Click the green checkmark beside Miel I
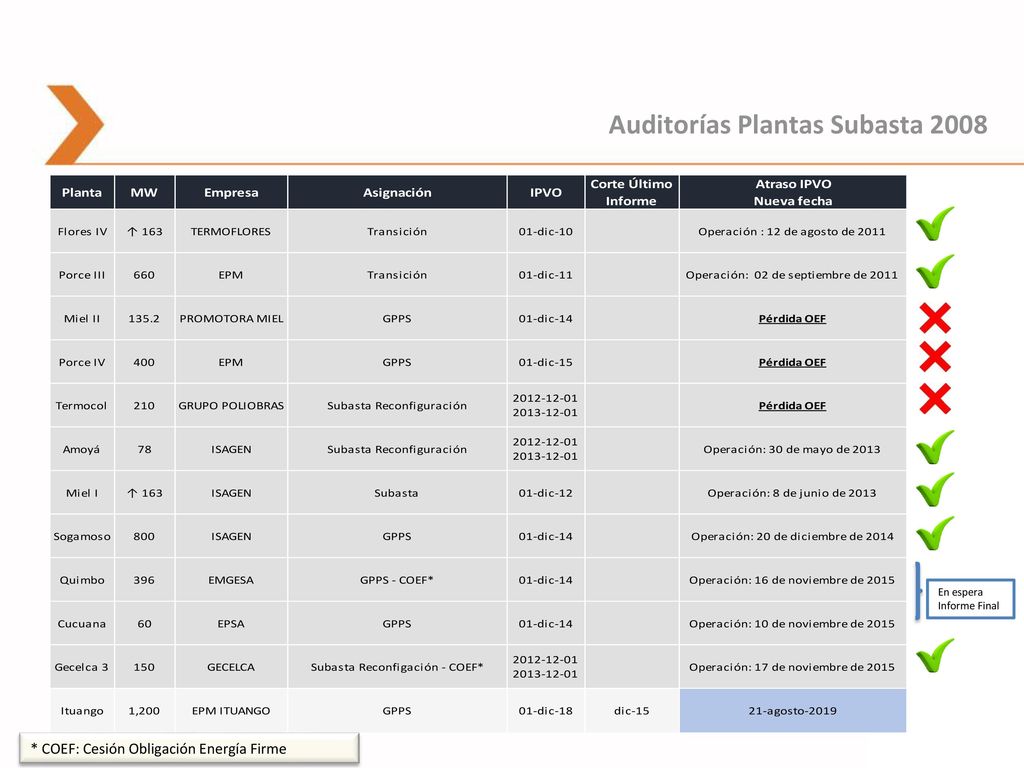1024x768 pixels. click(935, 490)
